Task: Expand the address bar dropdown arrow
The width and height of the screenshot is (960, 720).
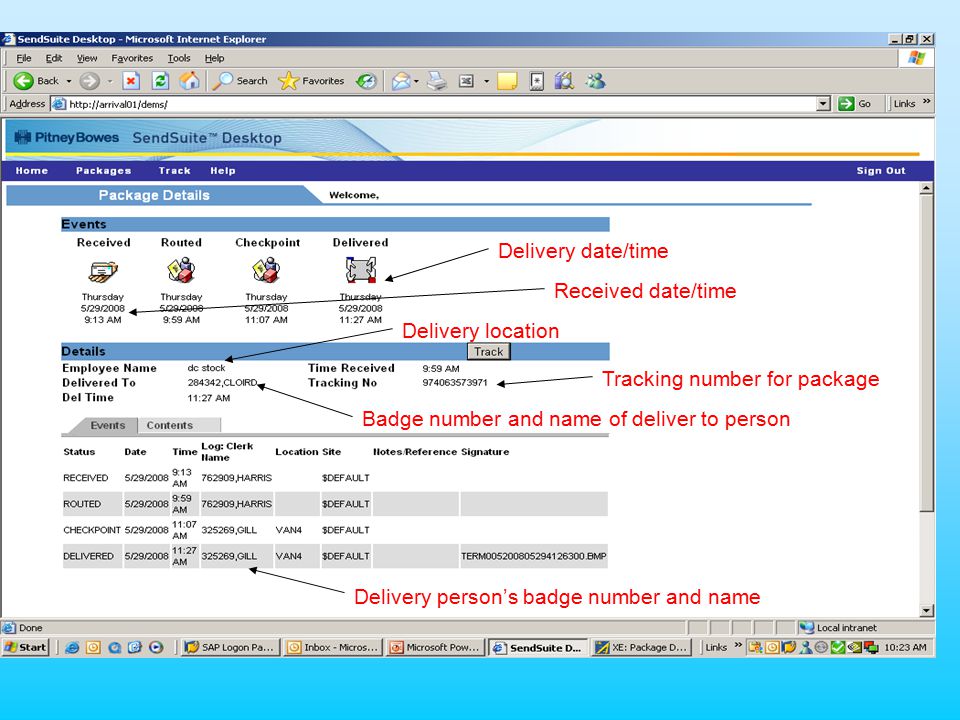Action: 823,104
